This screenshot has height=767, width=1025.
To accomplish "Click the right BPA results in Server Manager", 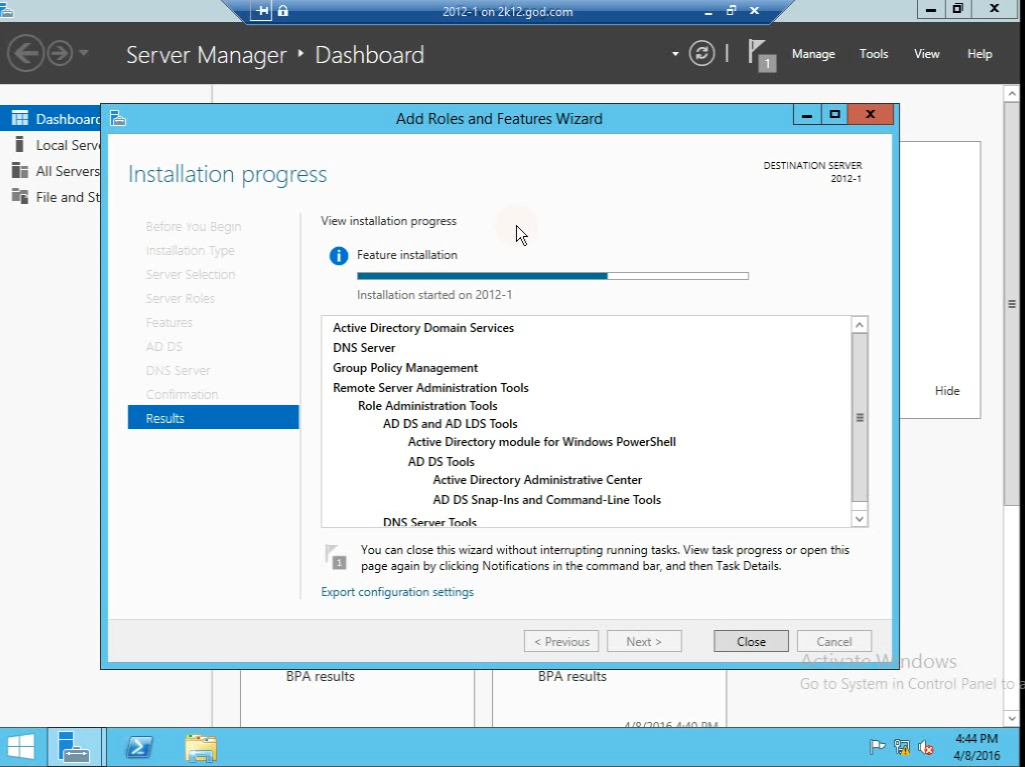I will coord(572,677).
